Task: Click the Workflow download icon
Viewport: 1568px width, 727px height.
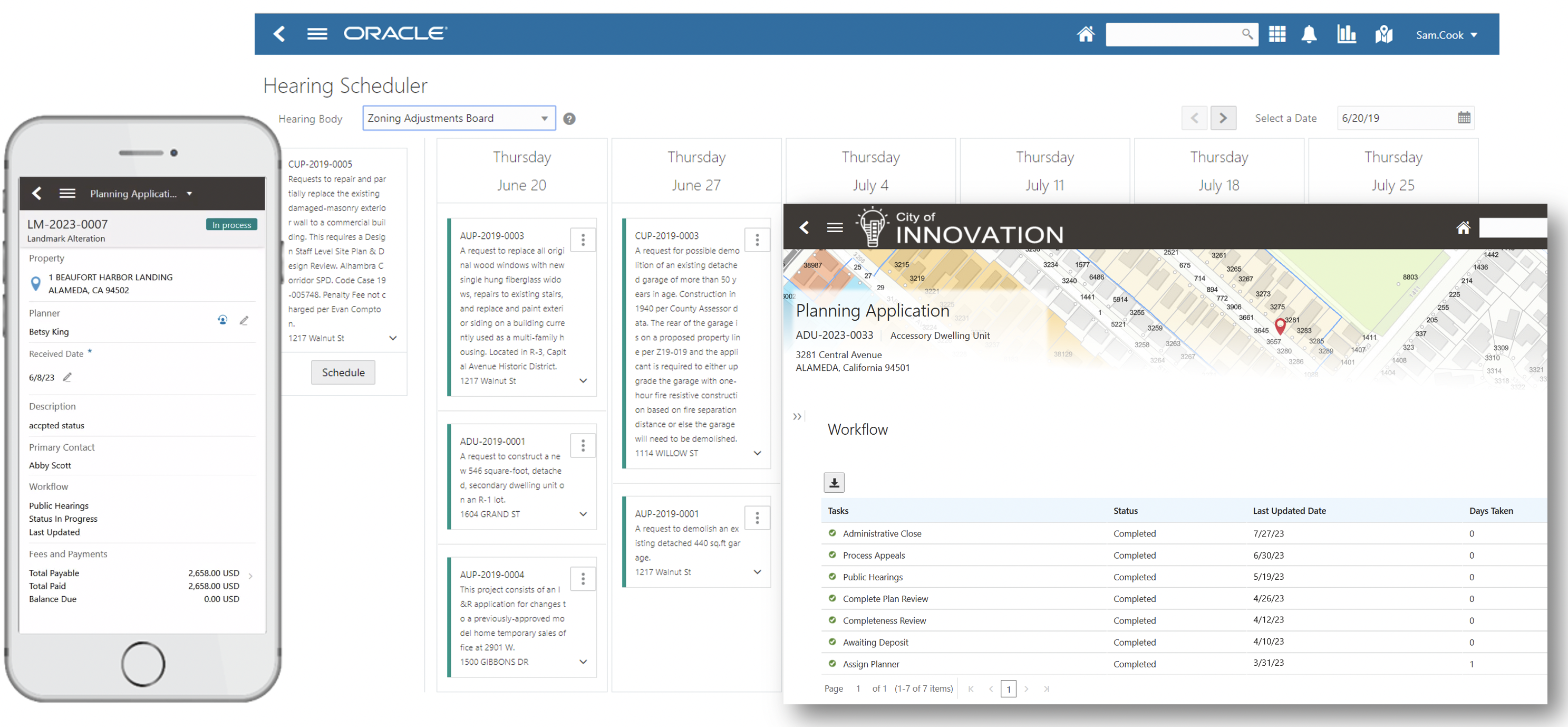Action: point(834,483)
